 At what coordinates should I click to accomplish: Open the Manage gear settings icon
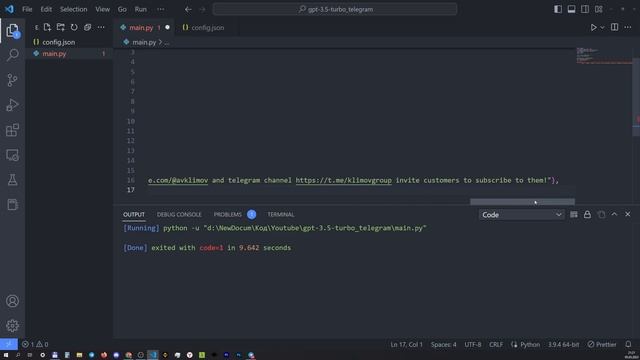12,325
